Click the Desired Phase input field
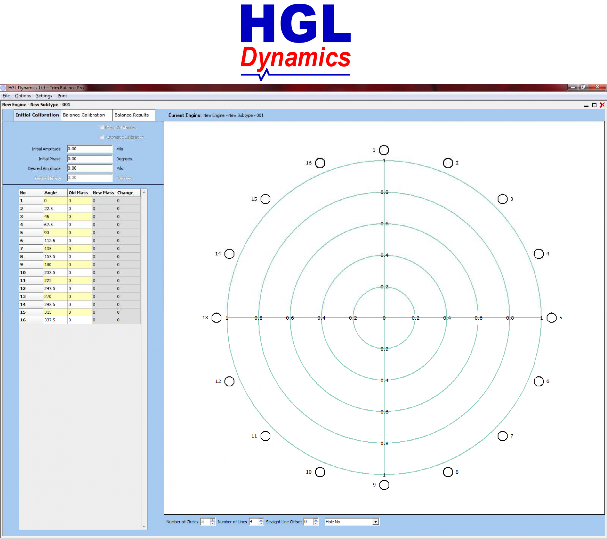The image size is (607, 539). 89,178
